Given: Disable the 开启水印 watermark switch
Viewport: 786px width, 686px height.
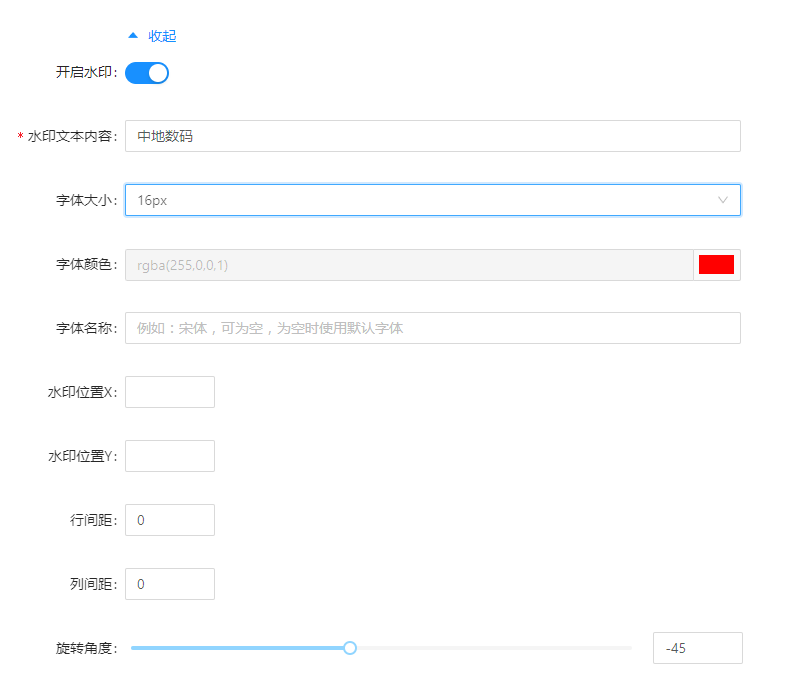Looking at the screenshot, I should tap(147, 73).
